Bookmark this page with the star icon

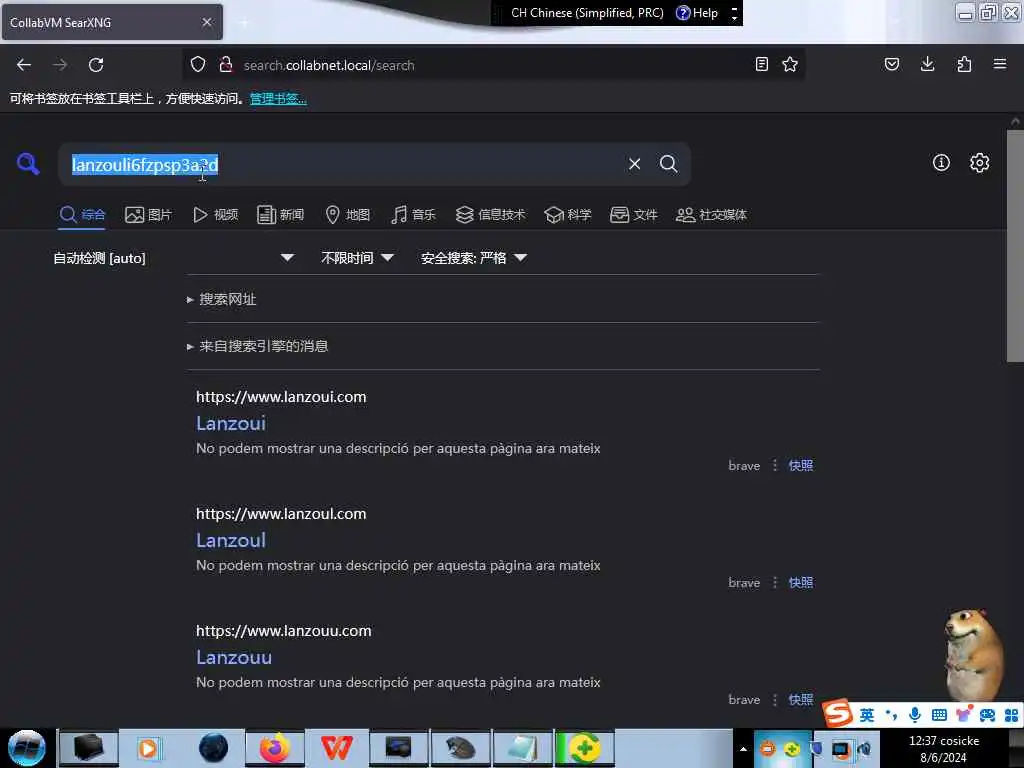790,64
